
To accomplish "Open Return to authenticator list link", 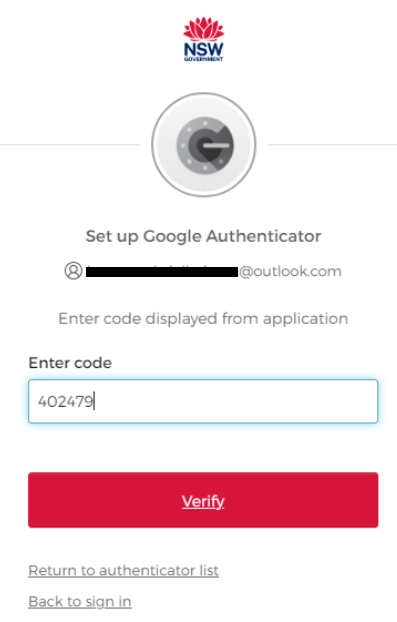I will (123, 570).
